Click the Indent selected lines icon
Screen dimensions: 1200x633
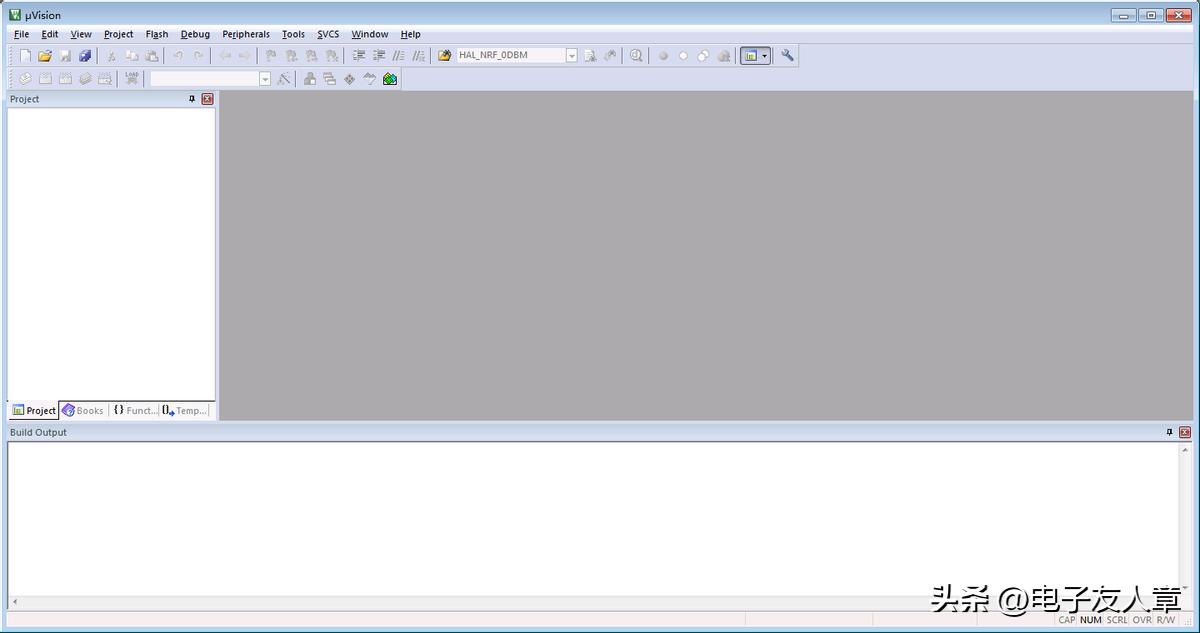click(x=359, y=56)
